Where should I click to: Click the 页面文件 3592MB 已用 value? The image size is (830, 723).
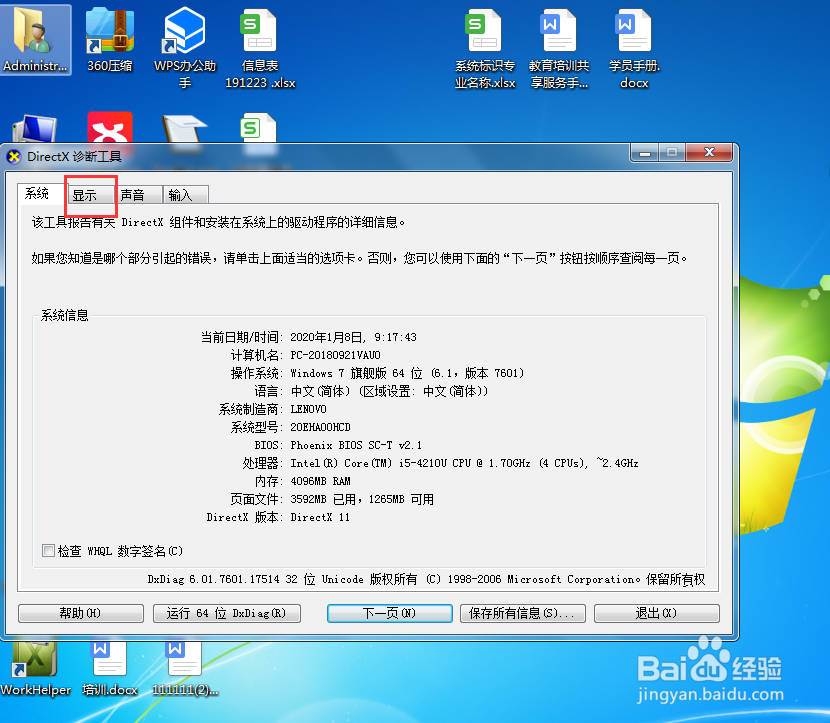click(x=362, y=499)
